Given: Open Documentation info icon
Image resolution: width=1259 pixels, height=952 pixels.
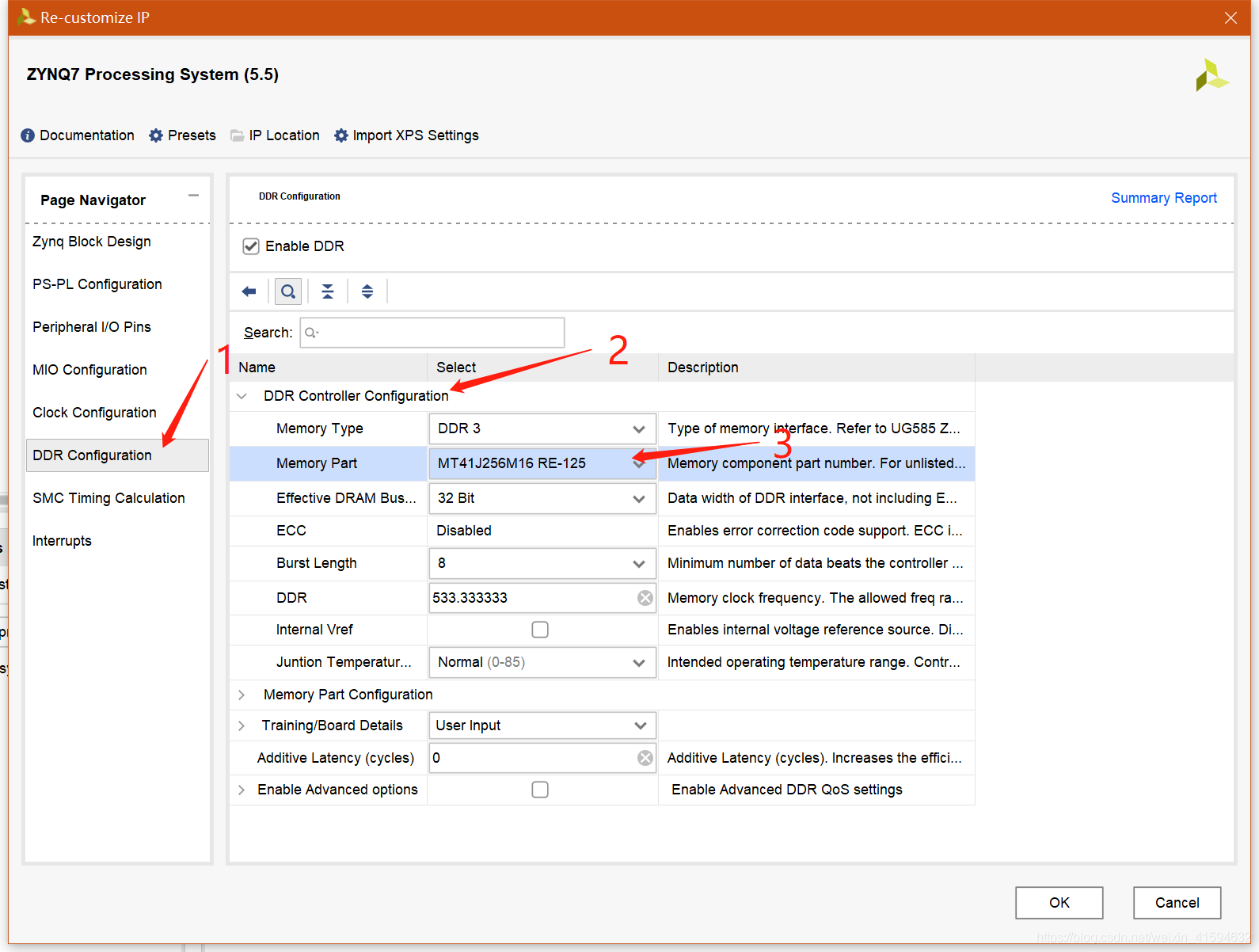Looking at the screenshot, I should point(28,135).
